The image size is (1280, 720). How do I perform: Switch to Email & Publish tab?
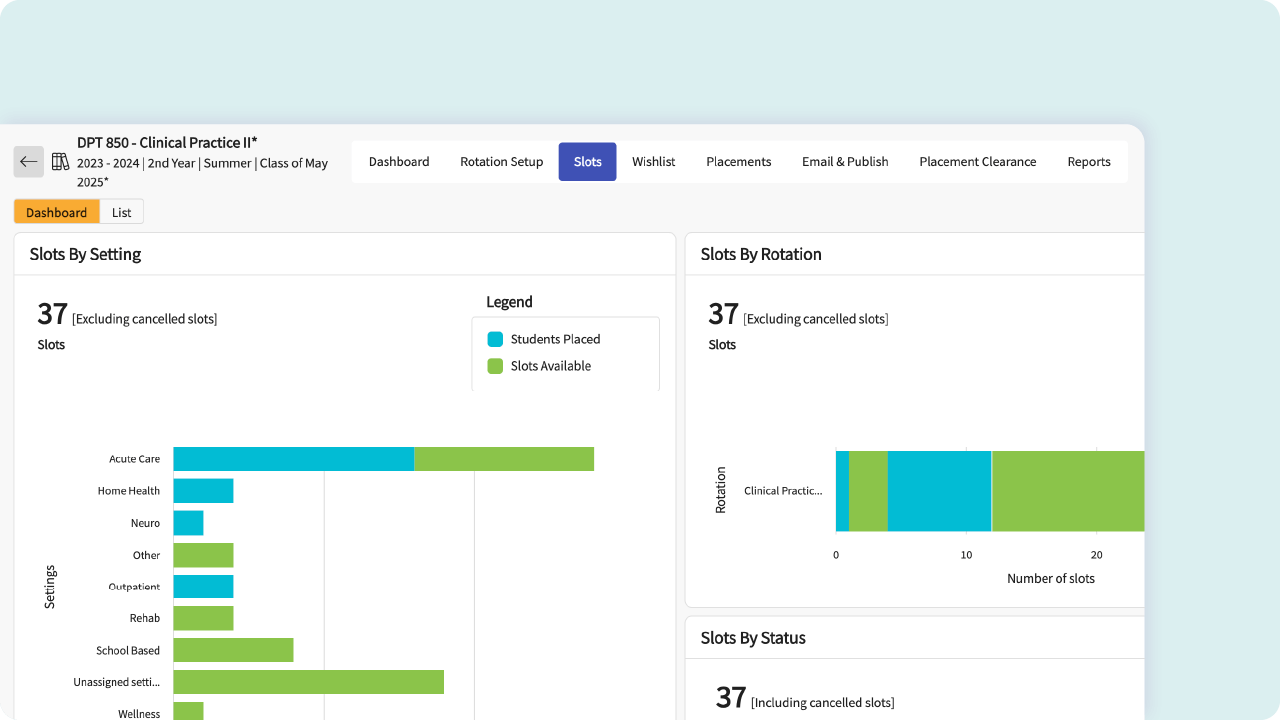845,162
